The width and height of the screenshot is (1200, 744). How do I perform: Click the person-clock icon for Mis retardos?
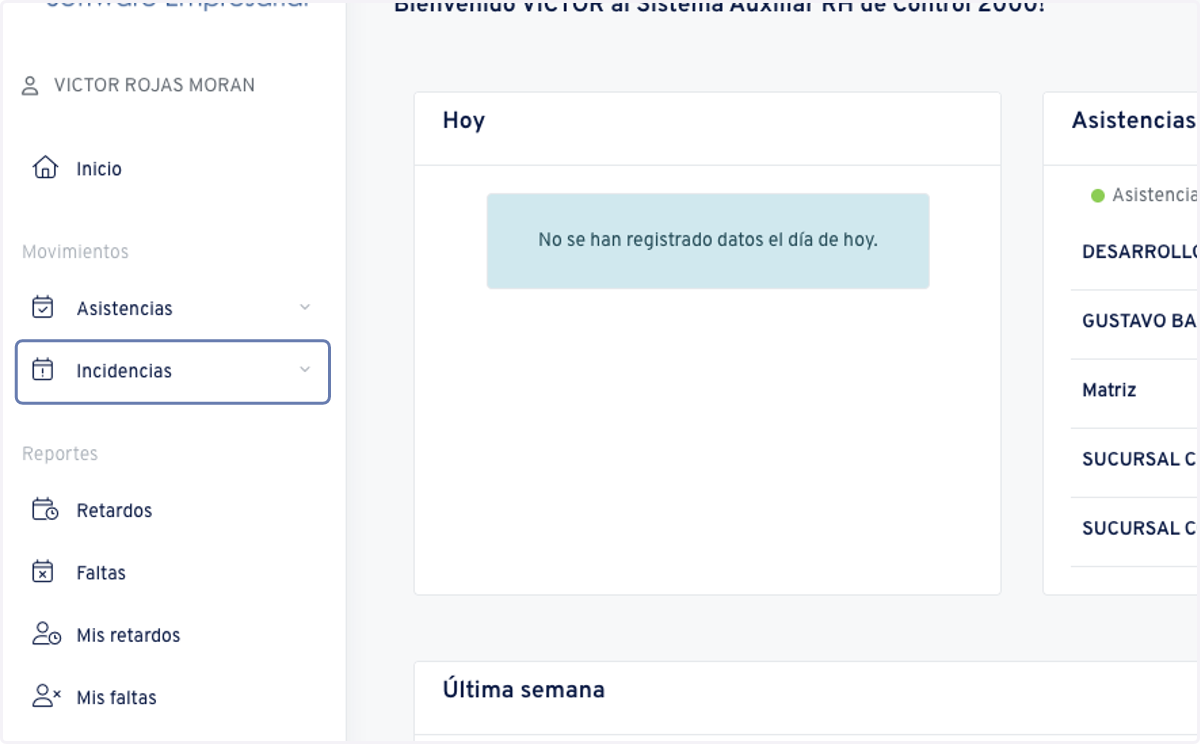tap(47, 634)
